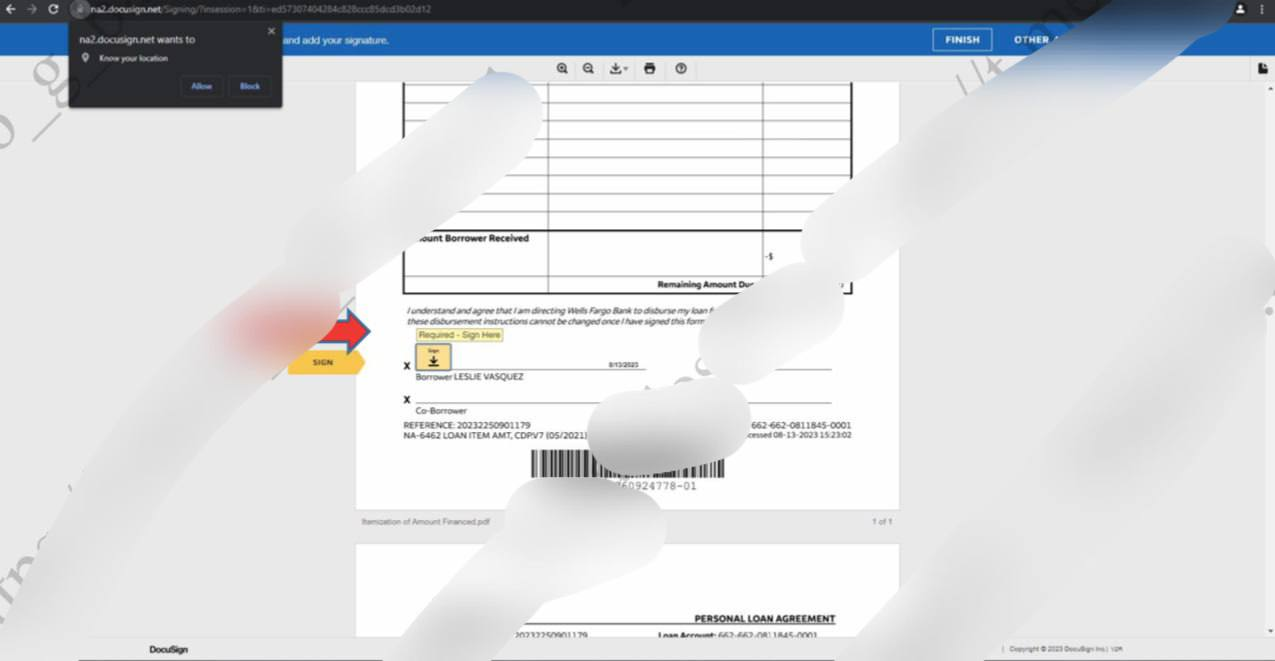Print the document

point(650,68)
